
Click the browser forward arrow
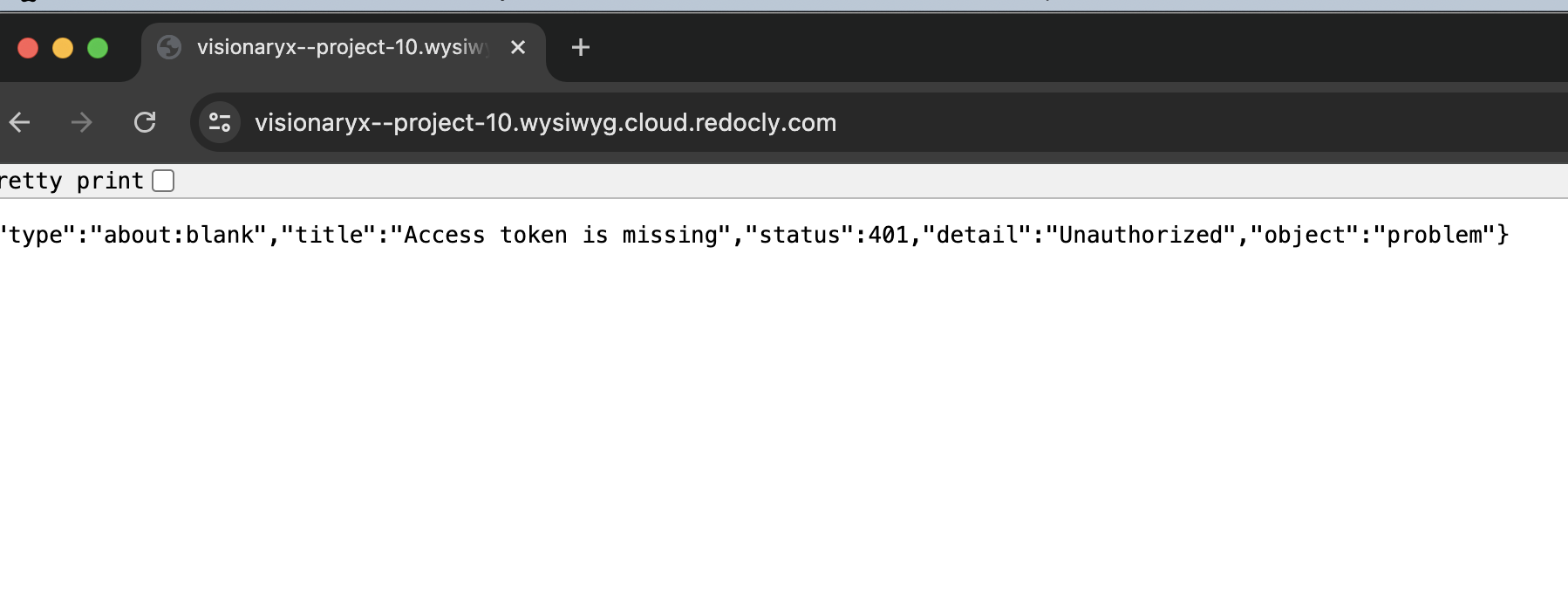(82, 122)
